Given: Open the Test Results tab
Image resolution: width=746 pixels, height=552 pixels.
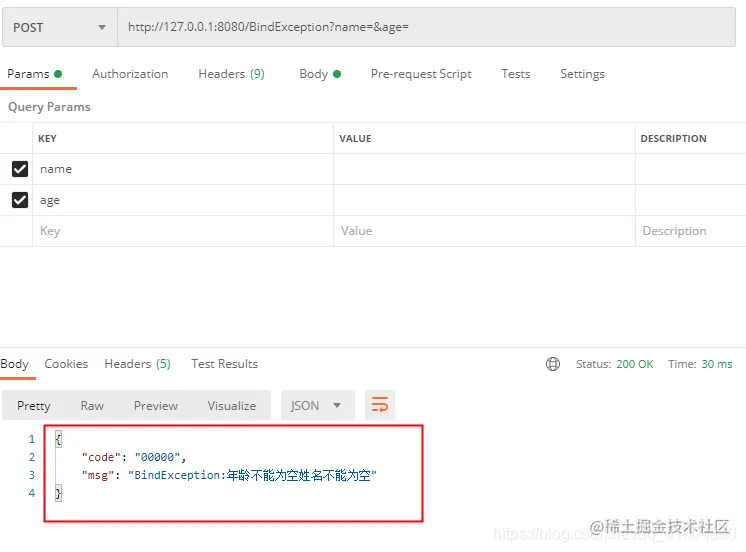Looking at the screenshot, I should [x=225, y=364].
